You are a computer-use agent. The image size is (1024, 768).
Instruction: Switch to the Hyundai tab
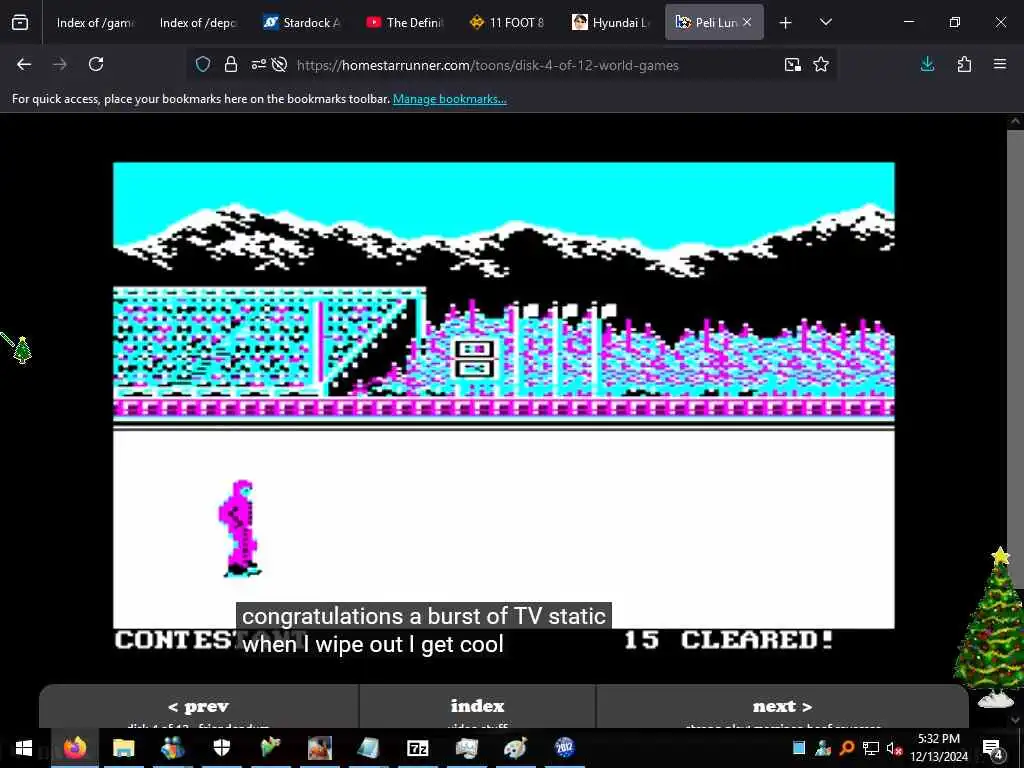[x=611, y=22]
